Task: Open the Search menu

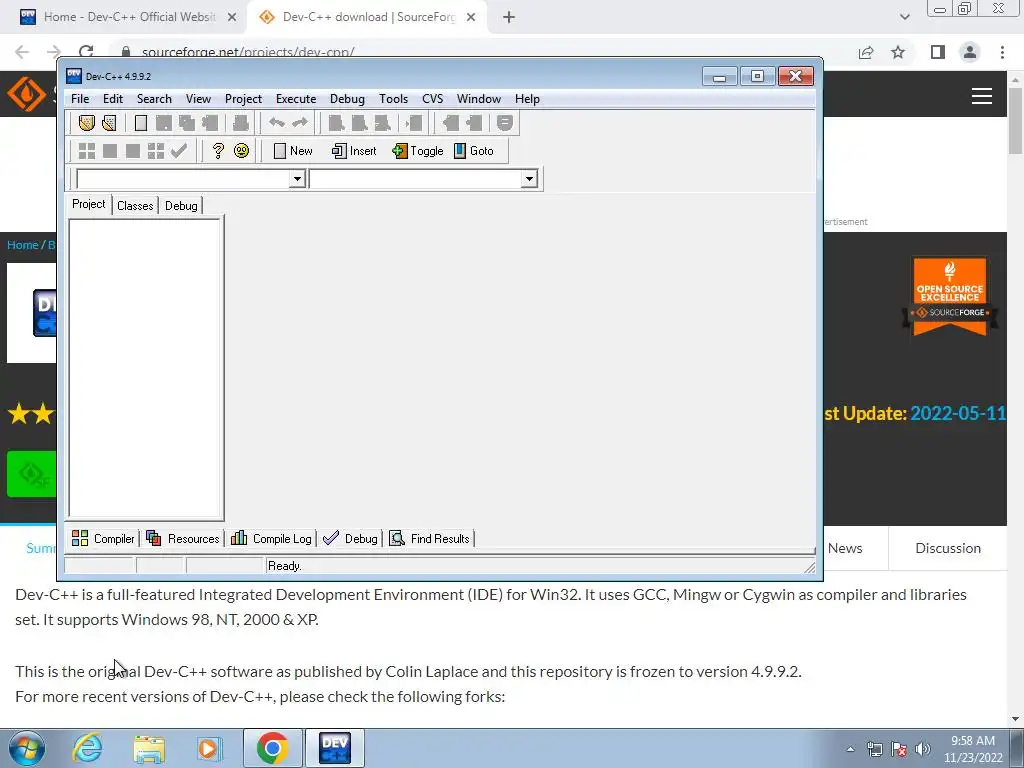Action: 154,99
